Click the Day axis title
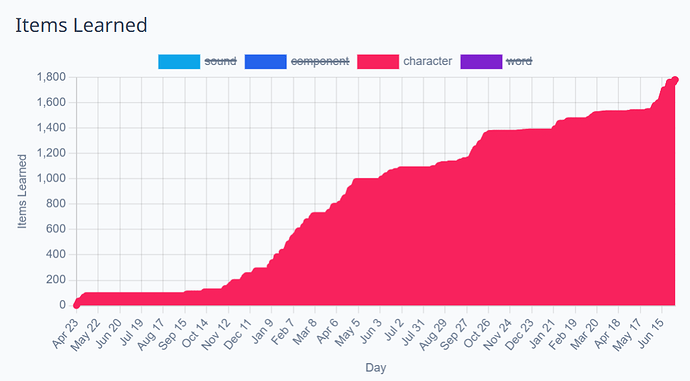Image resolution: width=690 pixels, height=381 pixels. click(x=375, y=368)
